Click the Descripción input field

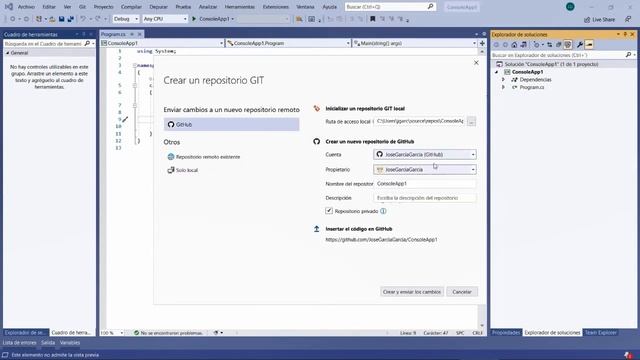point(424,198)
